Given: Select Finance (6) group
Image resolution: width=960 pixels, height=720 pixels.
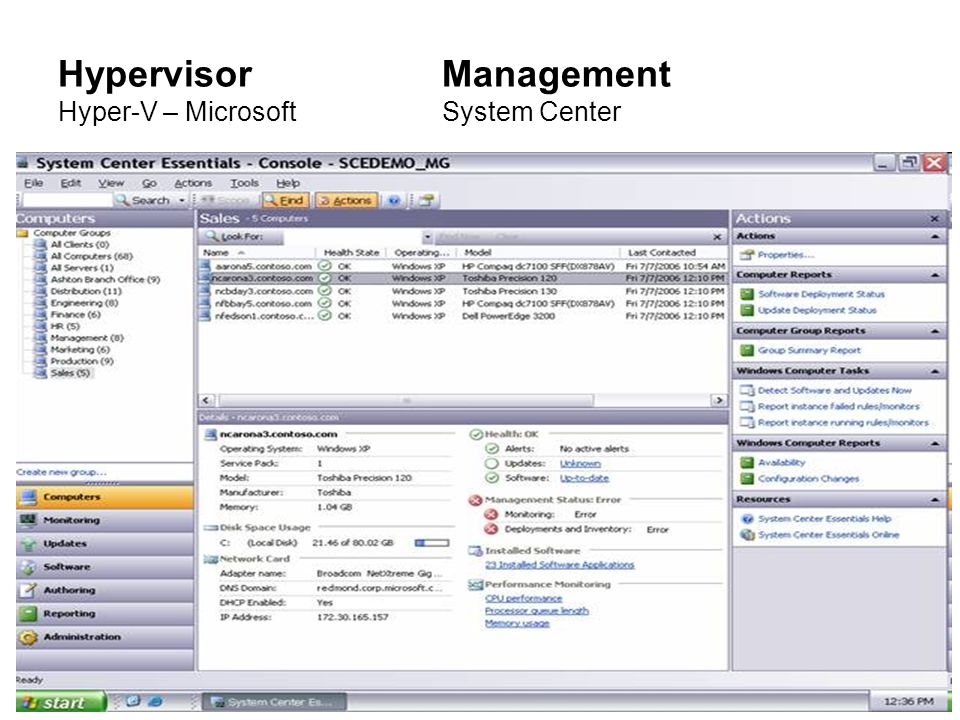Looking at the screenshot, I should point(75,314).
